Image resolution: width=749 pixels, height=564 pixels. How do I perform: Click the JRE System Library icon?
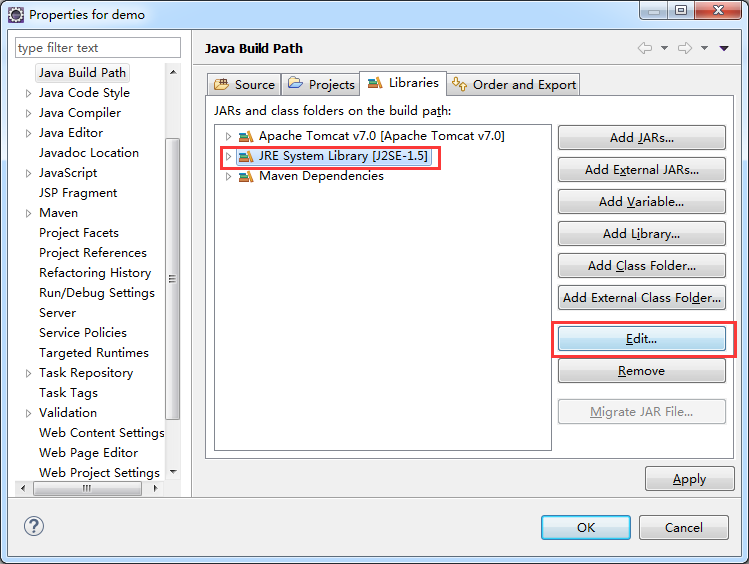pos(246,157)
